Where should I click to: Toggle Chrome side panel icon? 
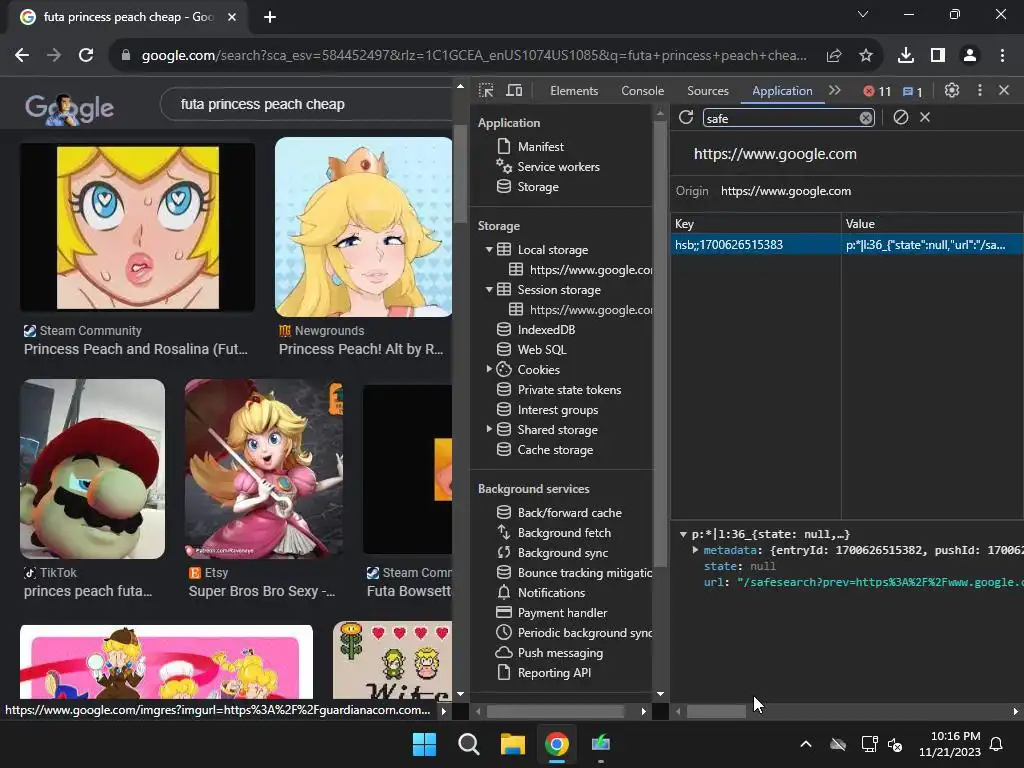(x=938, y=56)
